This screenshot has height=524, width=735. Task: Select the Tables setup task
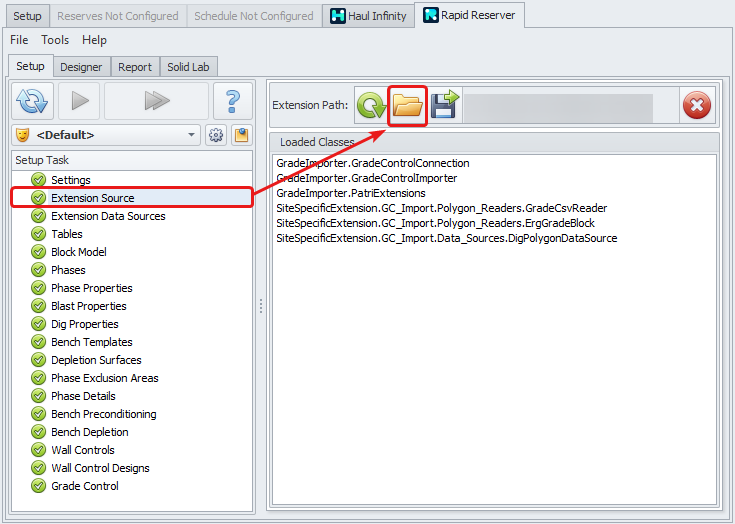(67, 234)
